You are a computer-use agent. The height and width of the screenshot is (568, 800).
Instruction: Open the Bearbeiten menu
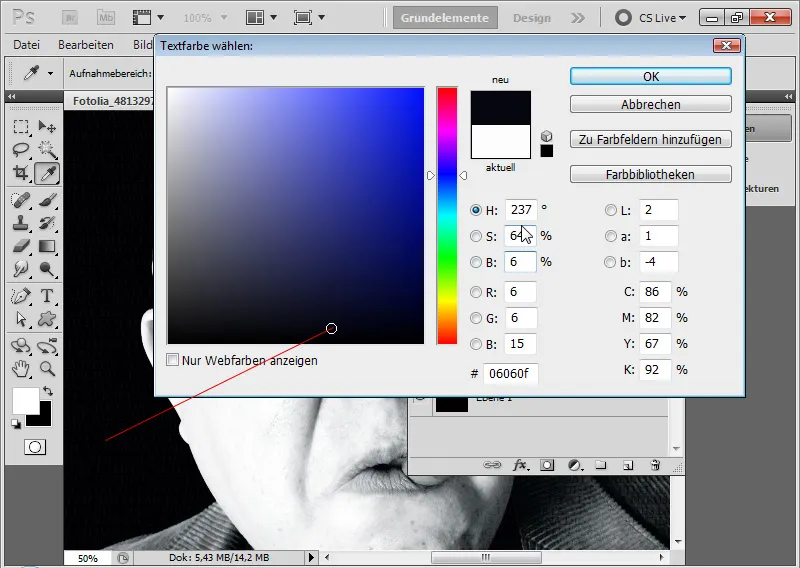[86, 45]
